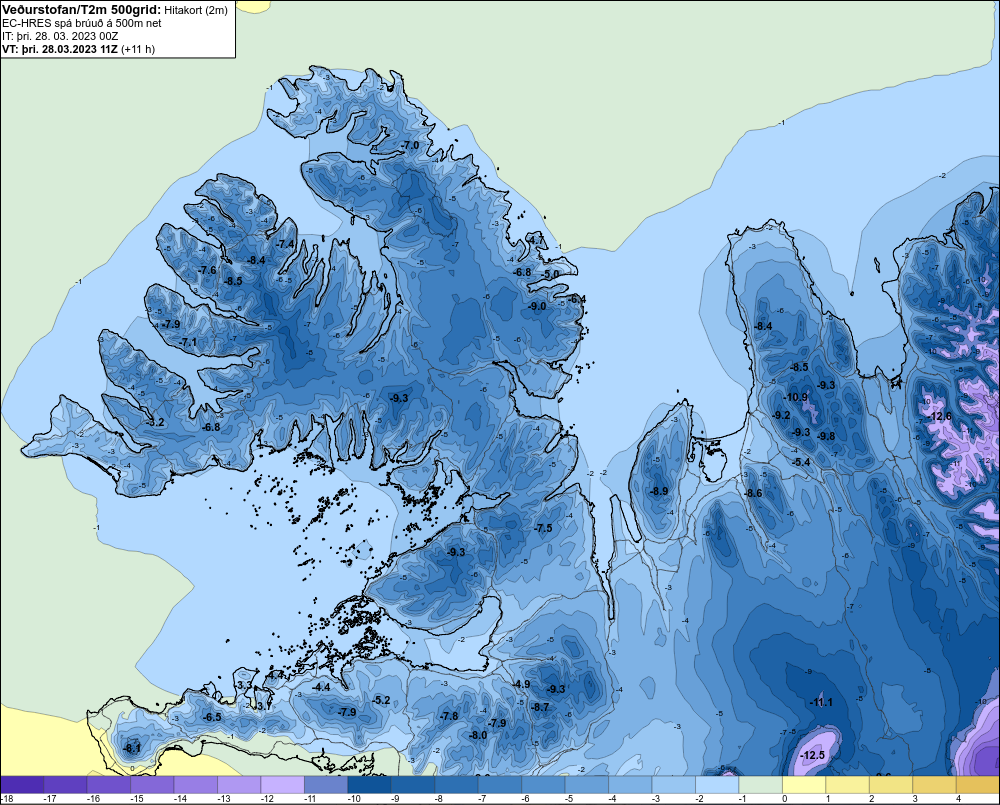
Task: Click the temperature value "-5.4" on the map
Action: 801,462
